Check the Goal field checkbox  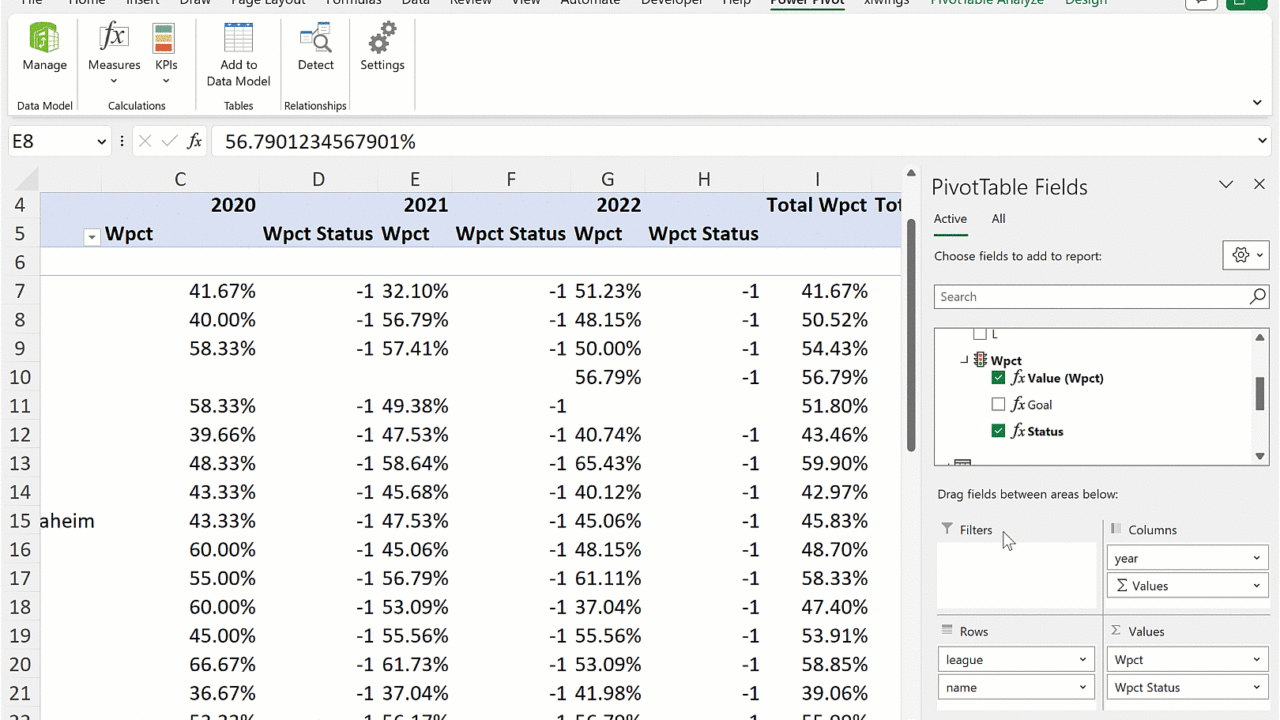[x=998, y=405]
